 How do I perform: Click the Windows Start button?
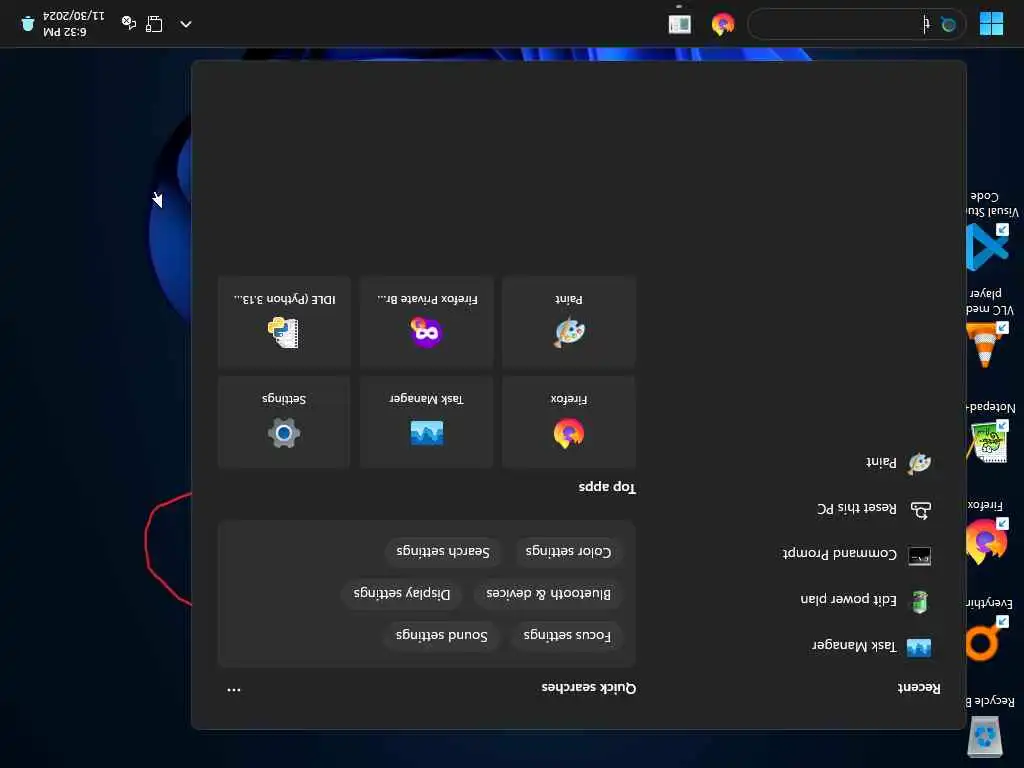(991, 24)
